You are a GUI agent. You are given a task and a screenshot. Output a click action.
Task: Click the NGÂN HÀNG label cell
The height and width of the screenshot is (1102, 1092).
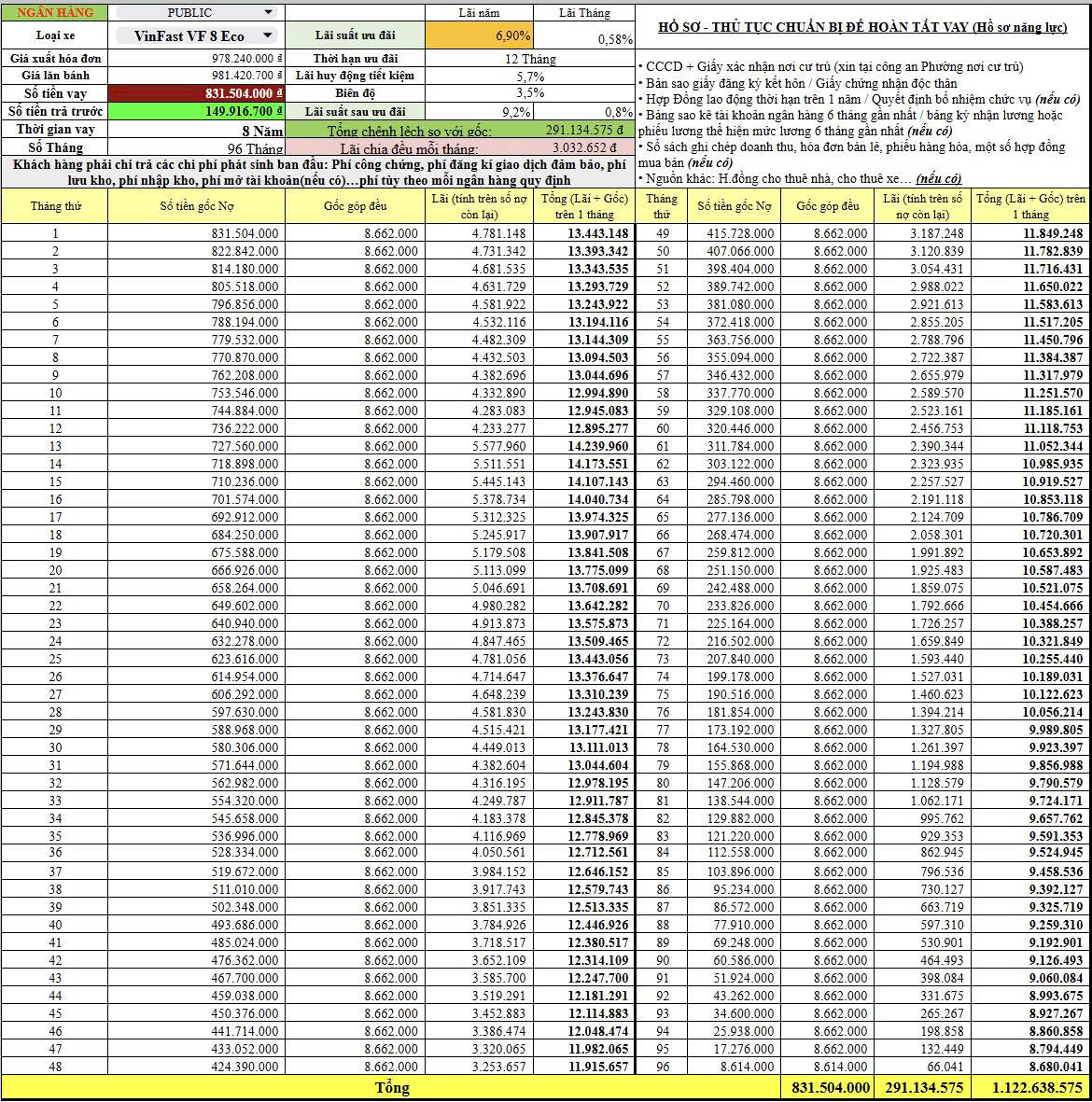pyautogui.click(x=54, y=13)
